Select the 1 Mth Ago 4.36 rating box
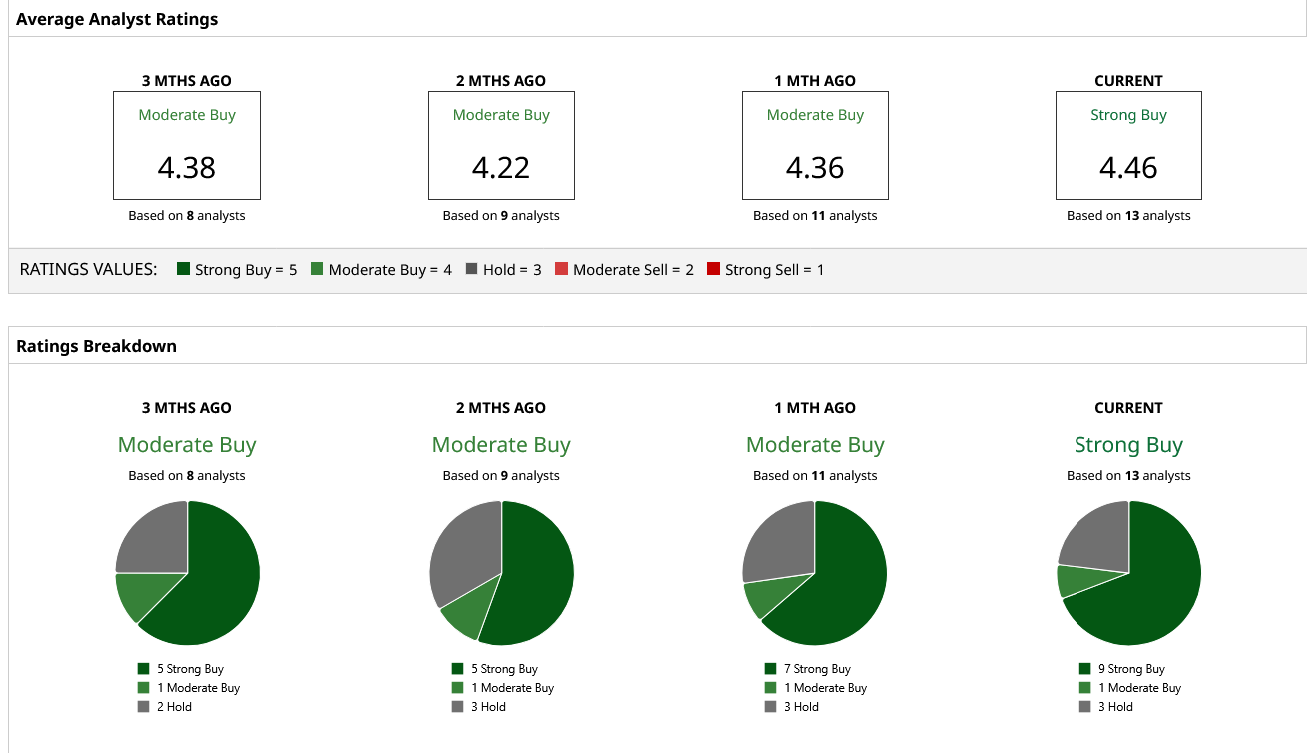Screen dimensions: 1308x753 click(x=815, y=146)
